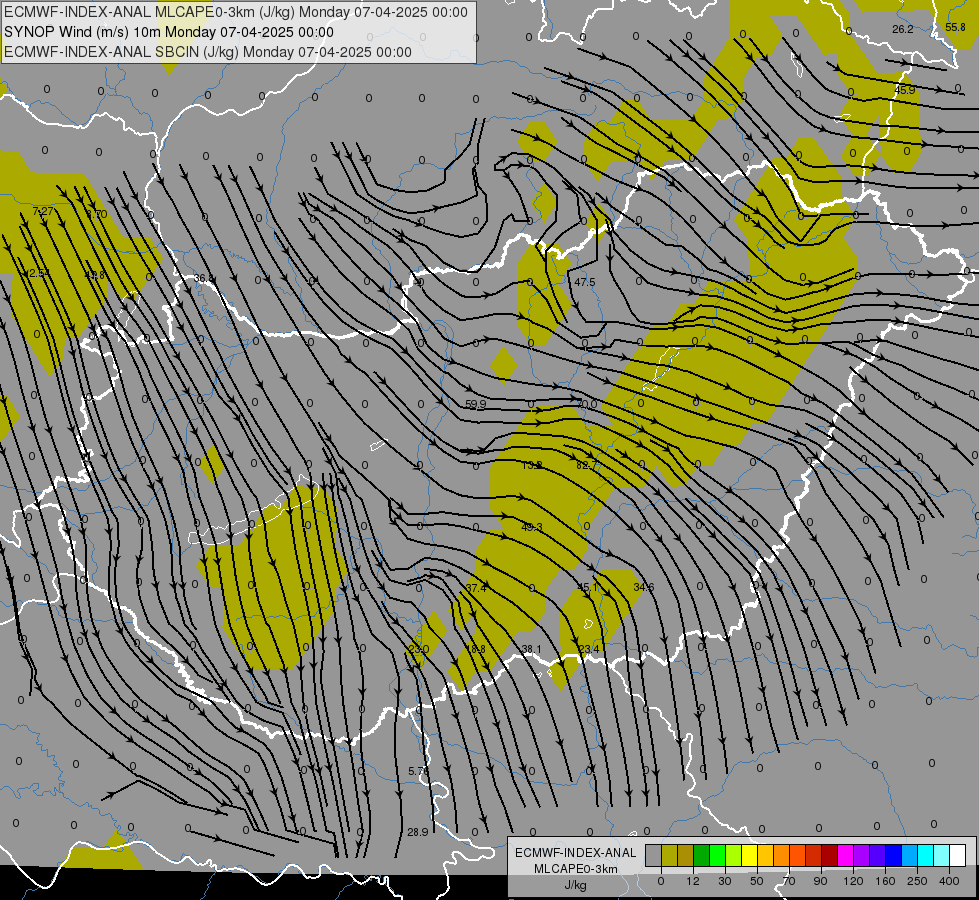Click the map value 37.4
This screenshot has width=979, height=900.
coord(476,588)
